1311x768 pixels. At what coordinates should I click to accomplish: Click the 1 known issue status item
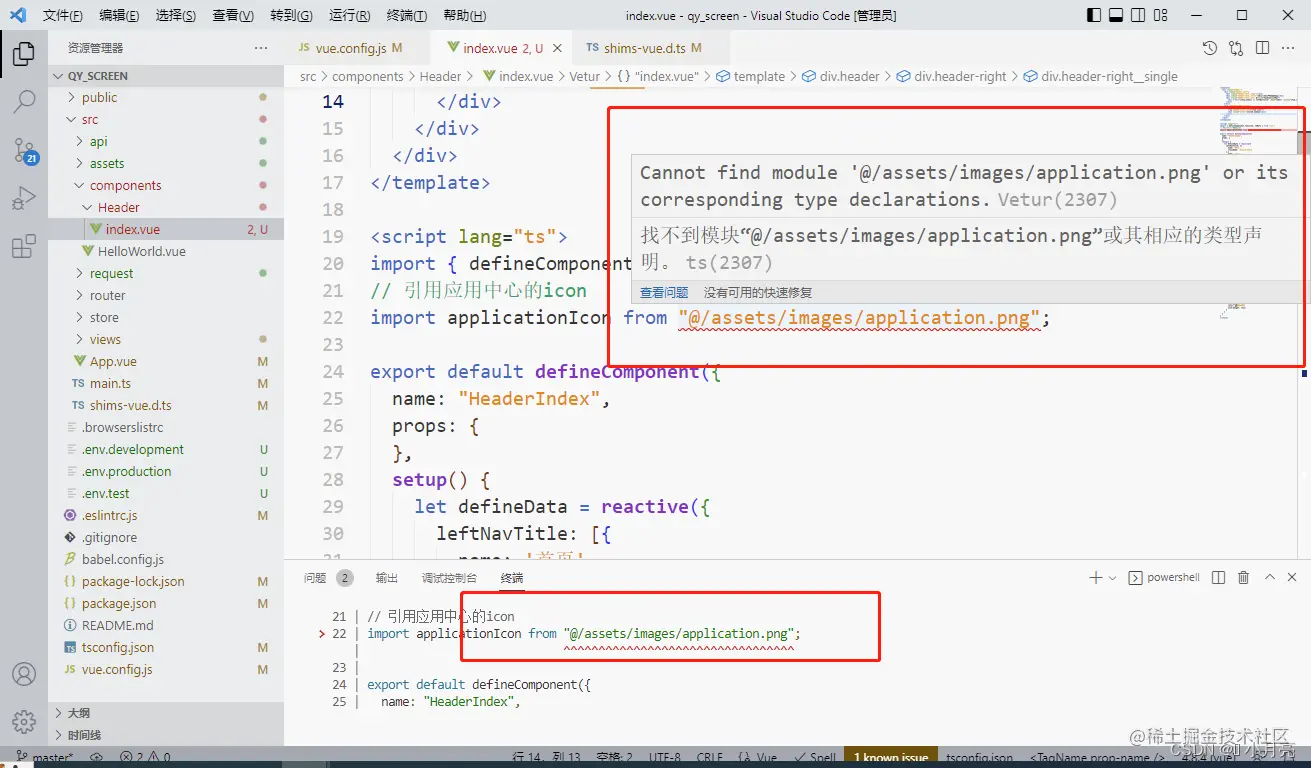click(890, 757)
